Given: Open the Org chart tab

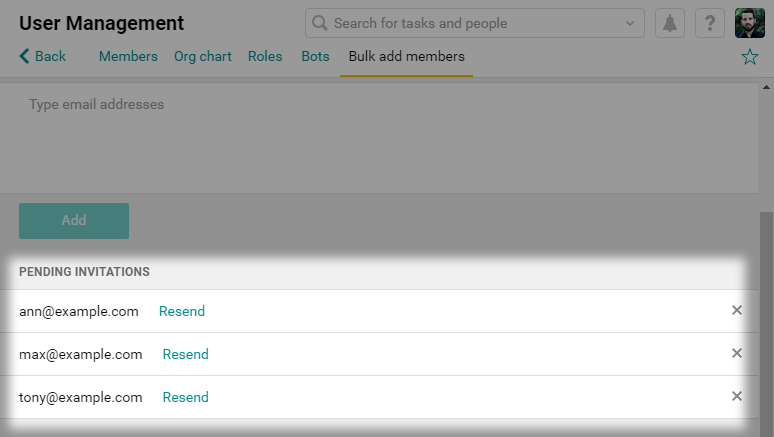Looking at the screenshot, I should click(202, 56).
